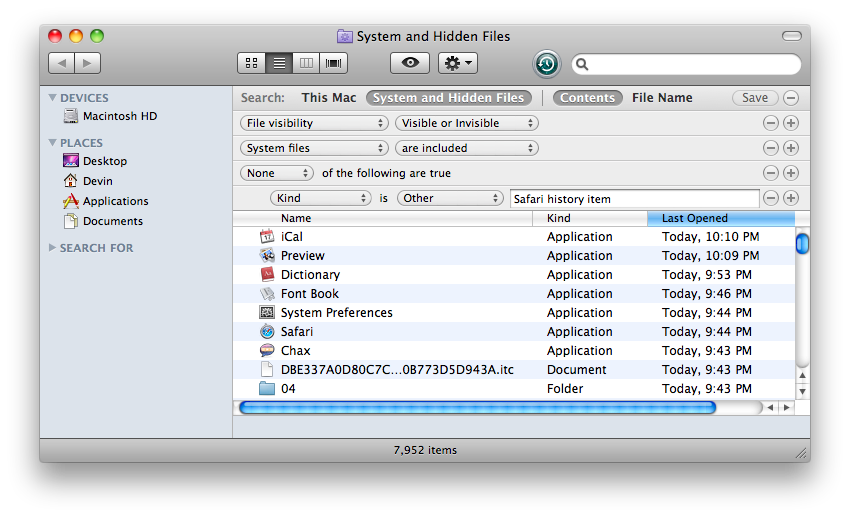This screenshot has height=517, width=850.
Task: Switch to Cover Flow view
Action: (x=333, y=63)
